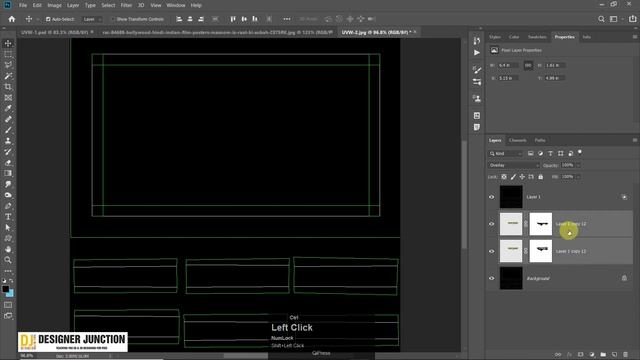Select the Brush tool

tap(8, 130)
